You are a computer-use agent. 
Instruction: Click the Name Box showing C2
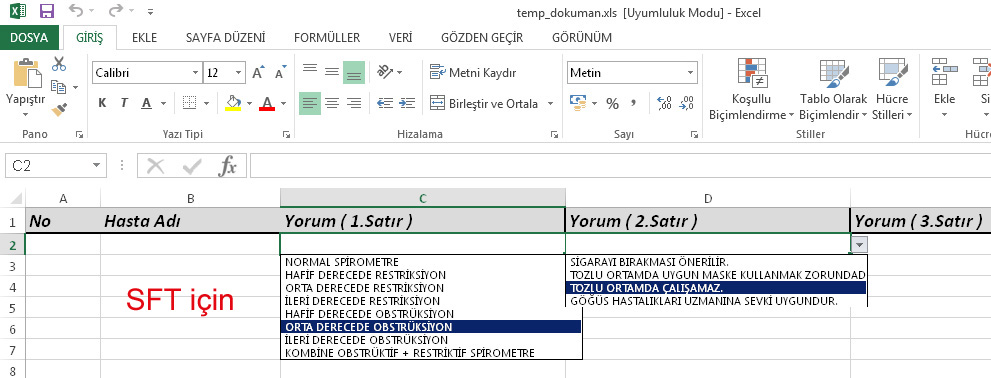pos(55,166)
